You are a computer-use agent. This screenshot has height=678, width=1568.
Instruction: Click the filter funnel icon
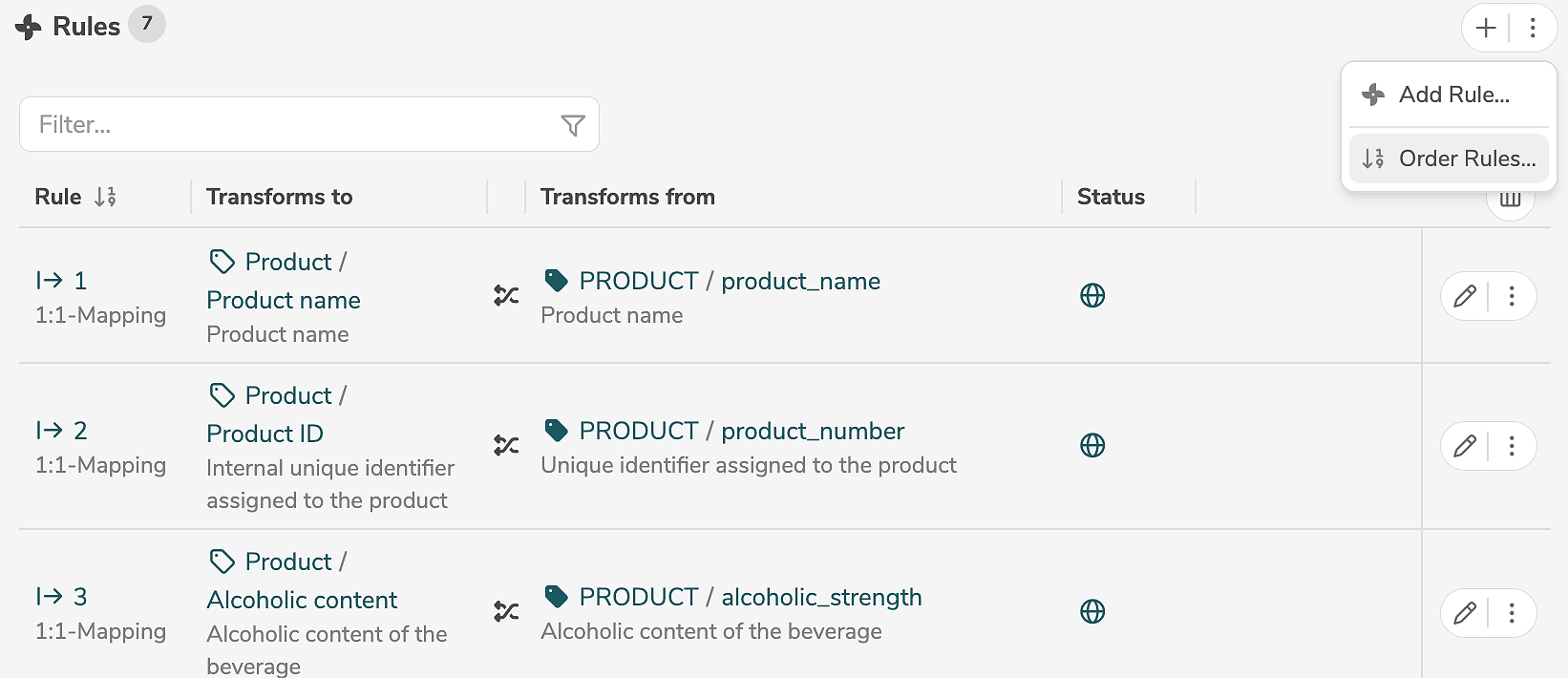point(573,125)
